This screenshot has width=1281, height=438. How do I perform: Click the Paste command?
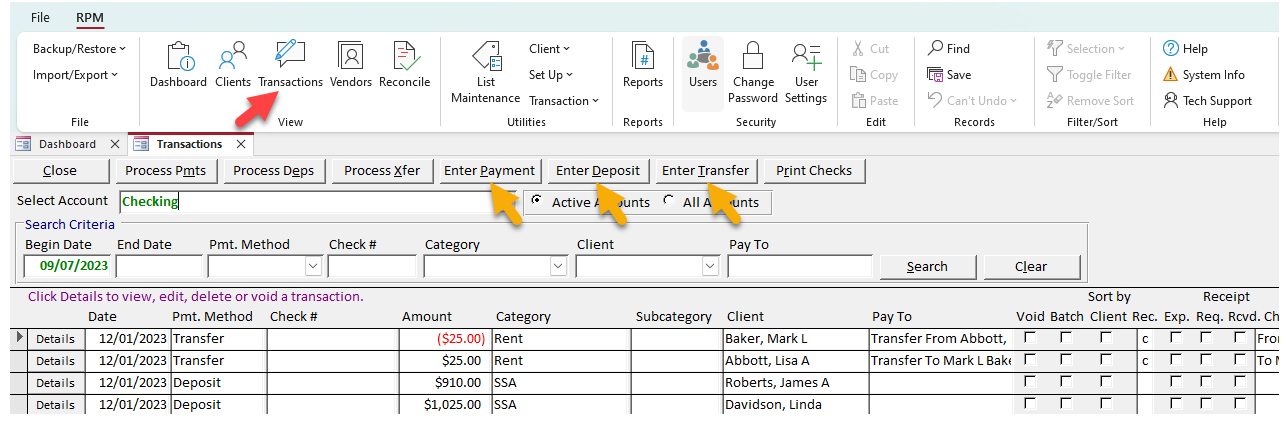click(873, 100)
